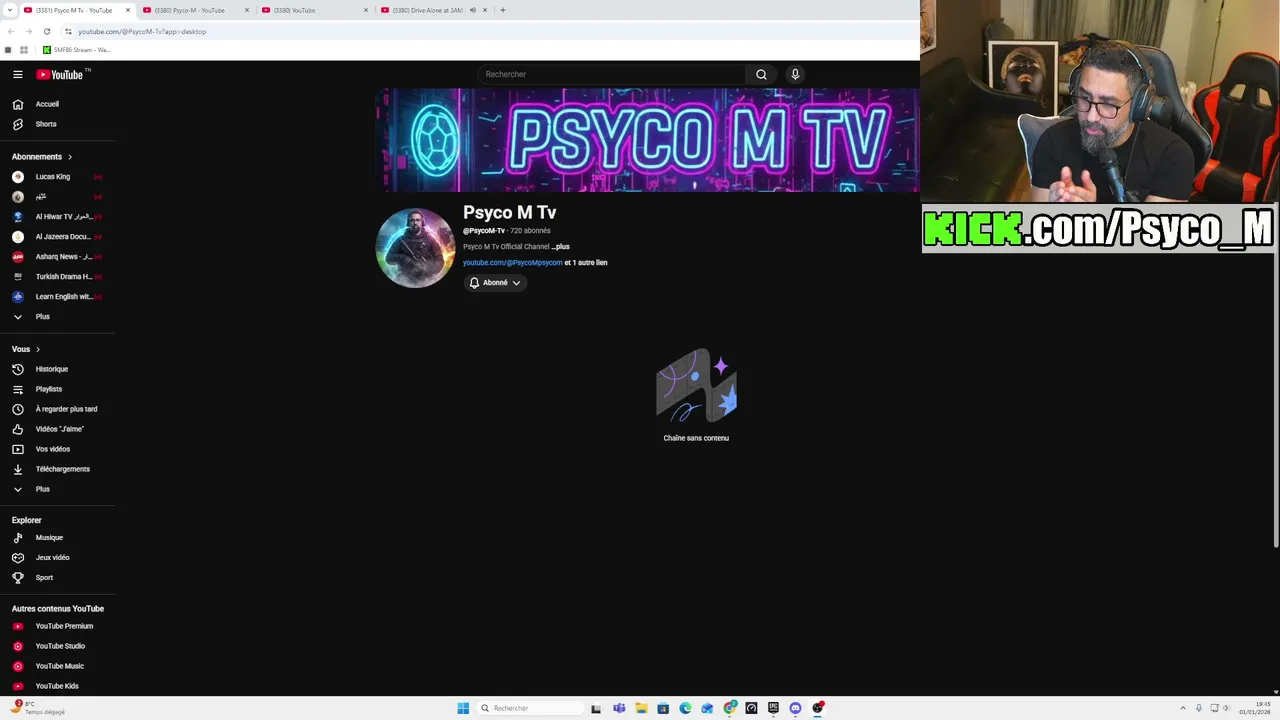Open the YouTube hamburger guide menu
This screenshot has width=1280, height=720.
coord(17,74)
